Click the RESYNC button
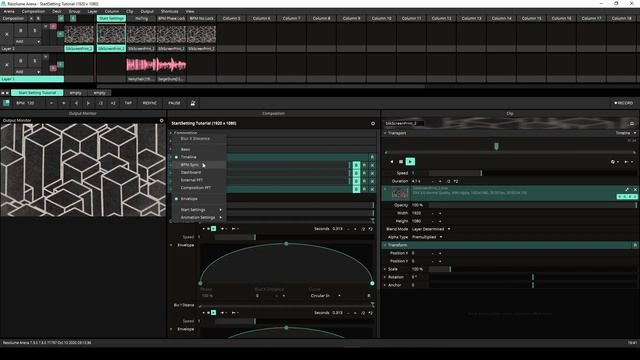This screenshot has width=640, height=360. tap(150, 103)
